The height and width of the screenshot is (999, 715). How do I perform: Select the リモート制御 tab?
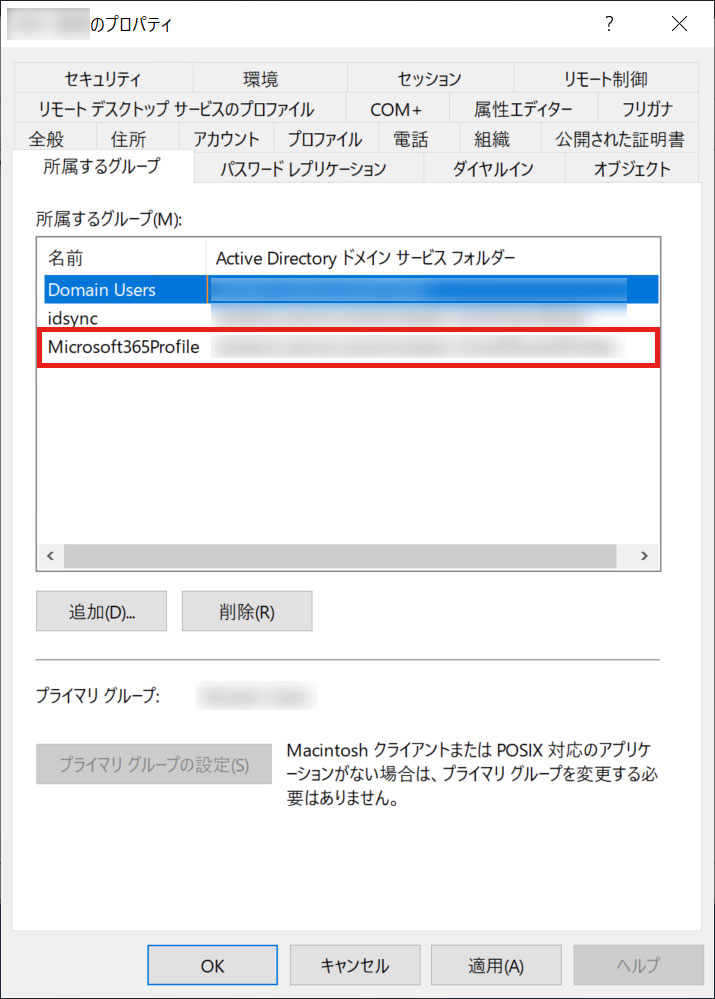coord(606,78)
